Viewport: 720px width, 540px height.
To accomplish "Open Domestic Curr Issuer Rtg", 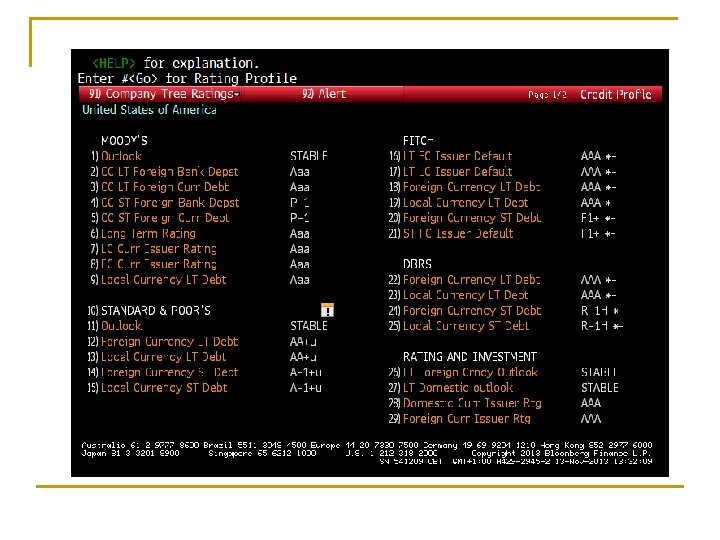I will [x=465, y=403].
